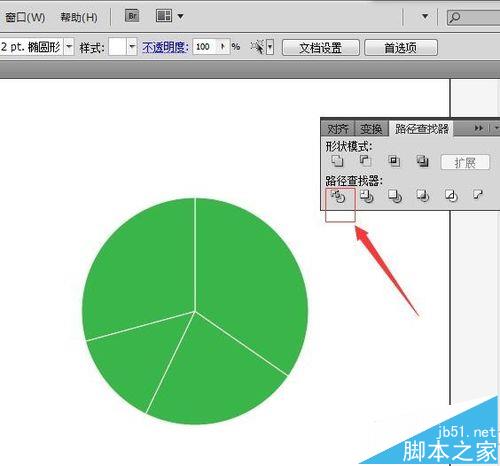Apply the Trim pathfinder
The height and width of the screenshot is (466, 500).
click(x=367, y=196)
